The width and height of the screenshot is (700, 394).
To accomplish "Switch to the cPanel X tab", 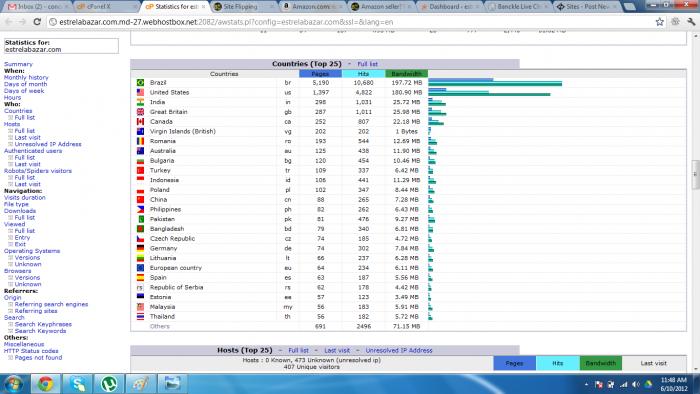I will pos(105,7).
